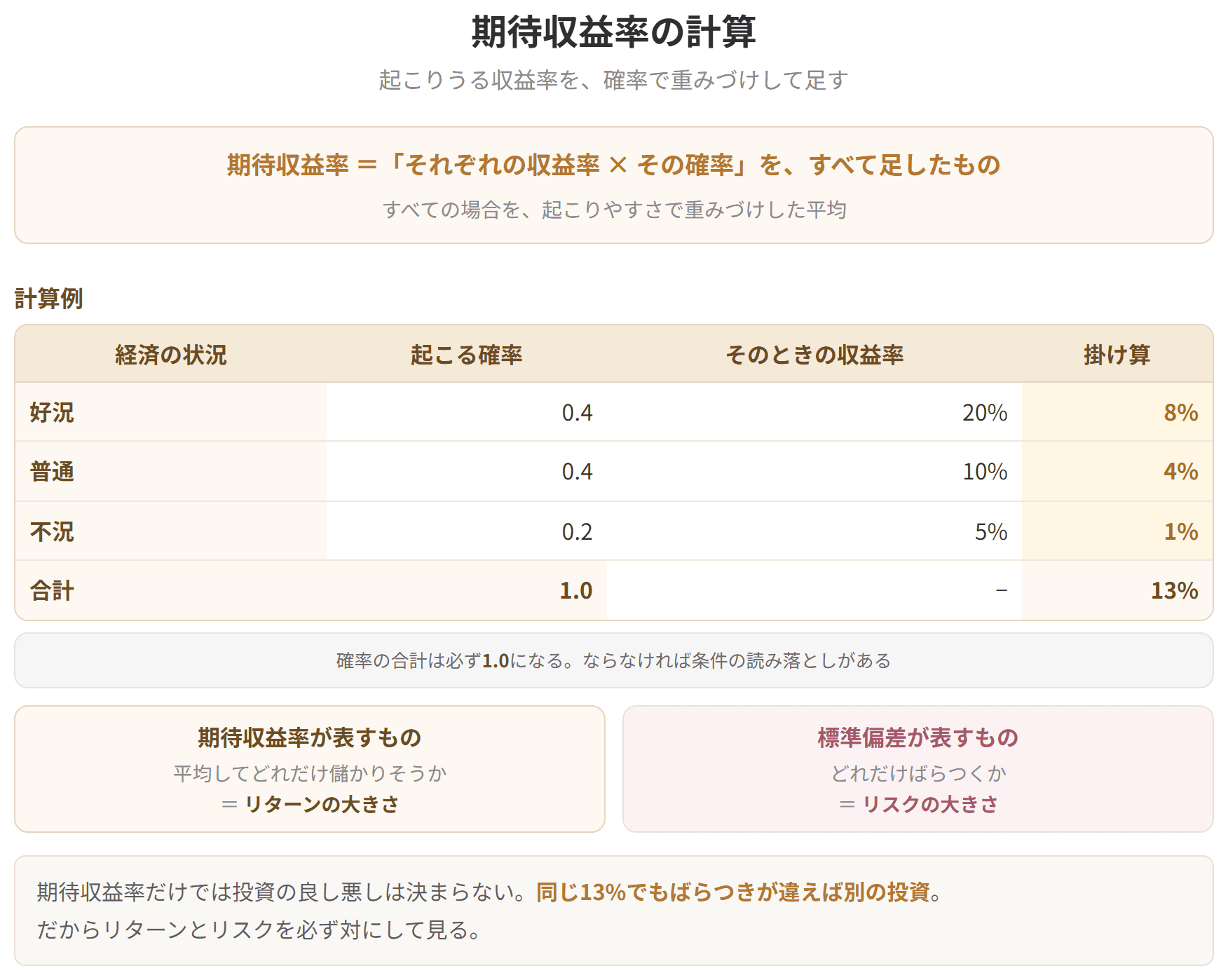Click the 4% product cell
This screenshot has height=980, width=1228.
[1181, 471]
